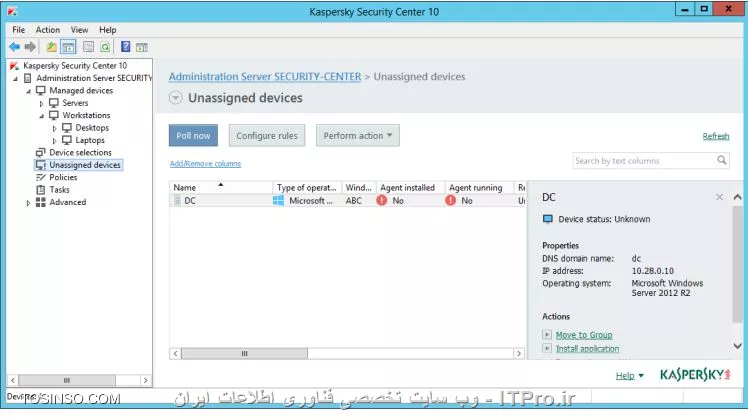Click the Kaspersky Security Center 10 root icon
Screen dimensions: 748x420
pos(14,66)
